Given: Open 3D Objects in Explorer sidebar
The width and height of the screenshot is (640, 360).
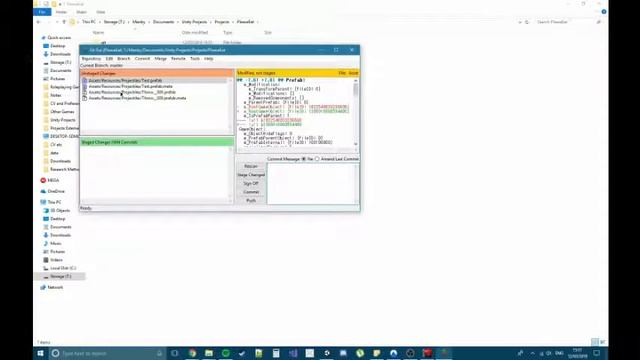Looking at the screenshot, I should pos(60,211).
